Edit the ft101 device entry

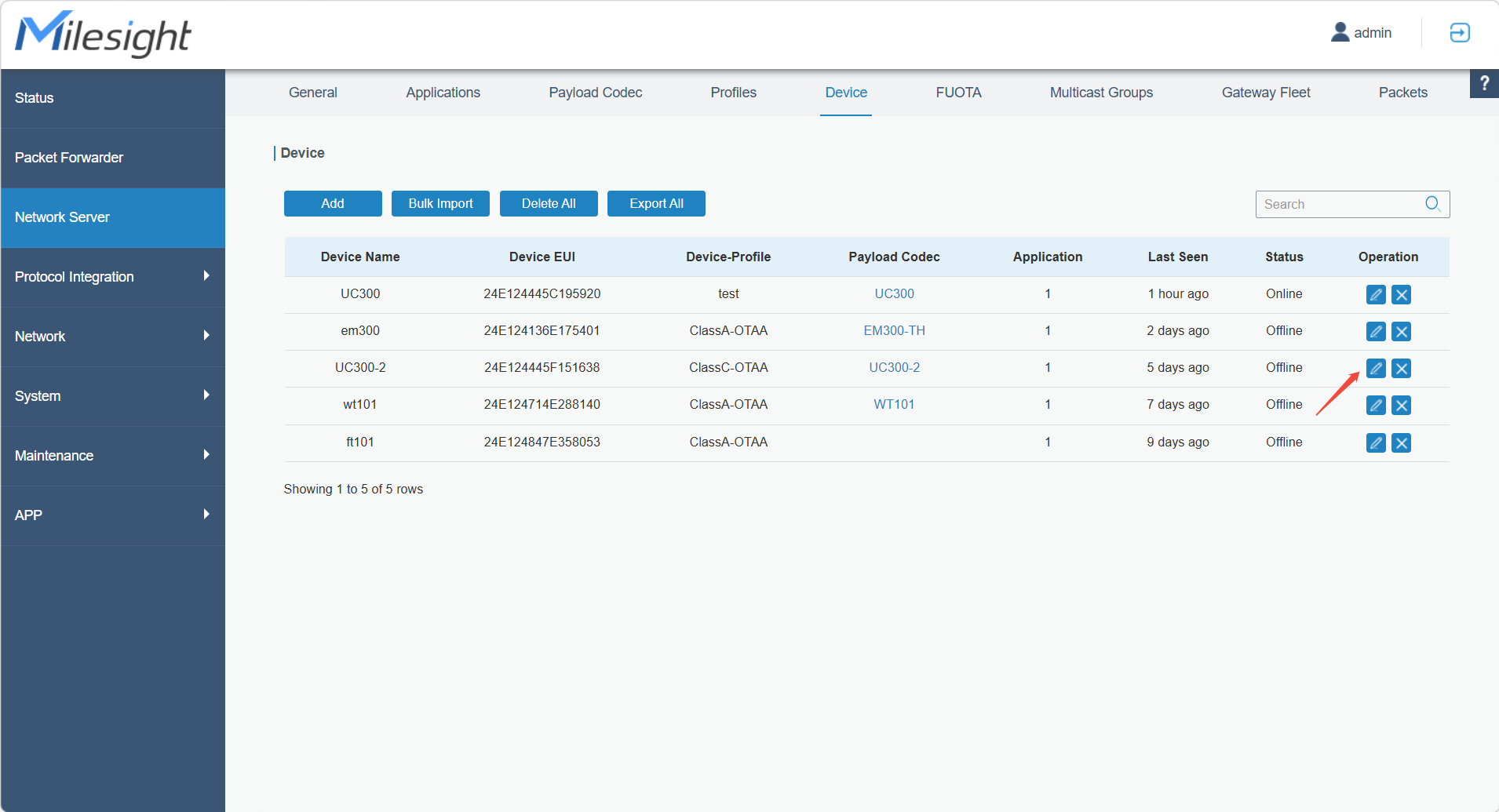click(1376, 442)
